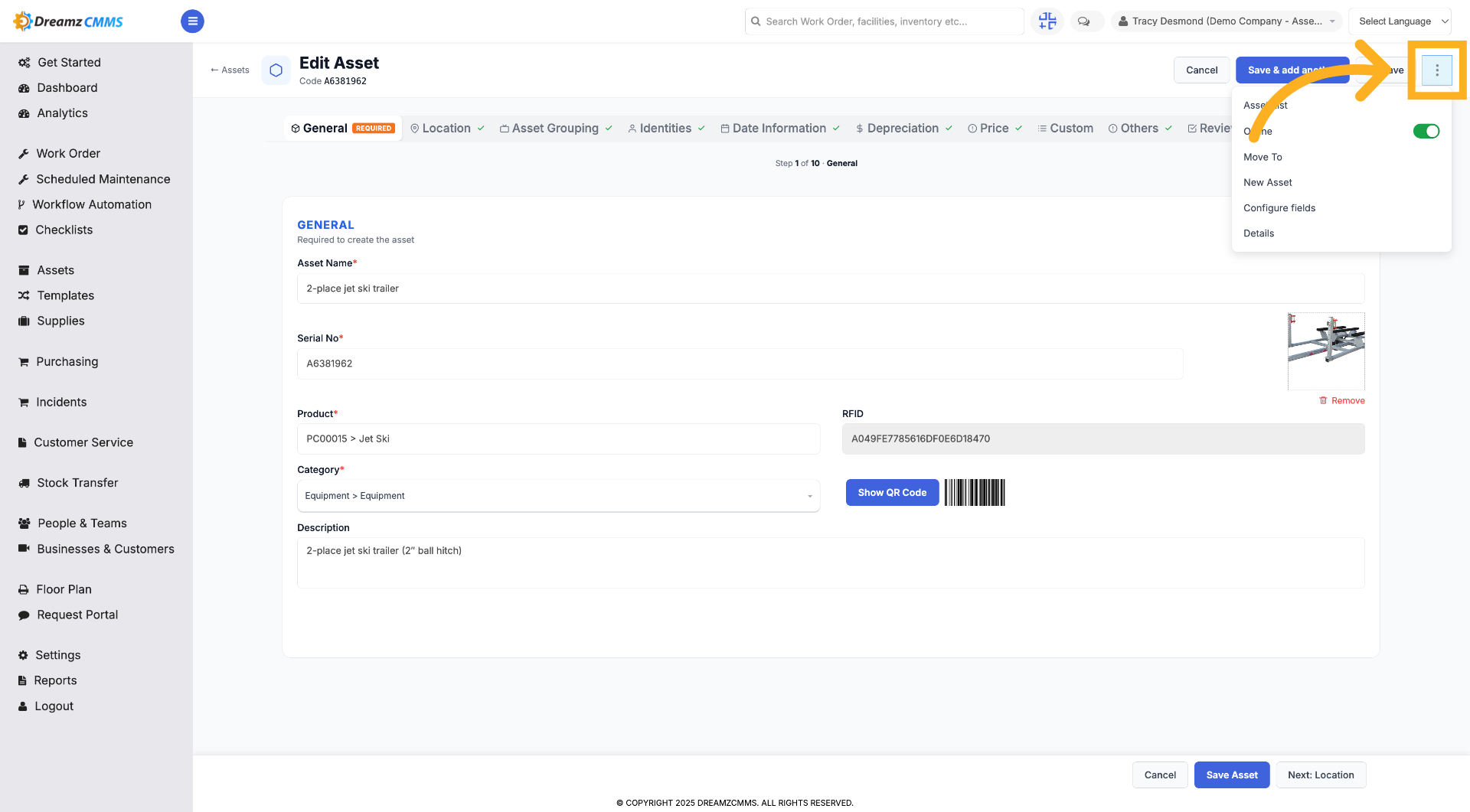Expand the Tracy Desmond user account menu
This screenshot has width=1470, height=812.
point(1227,21)
